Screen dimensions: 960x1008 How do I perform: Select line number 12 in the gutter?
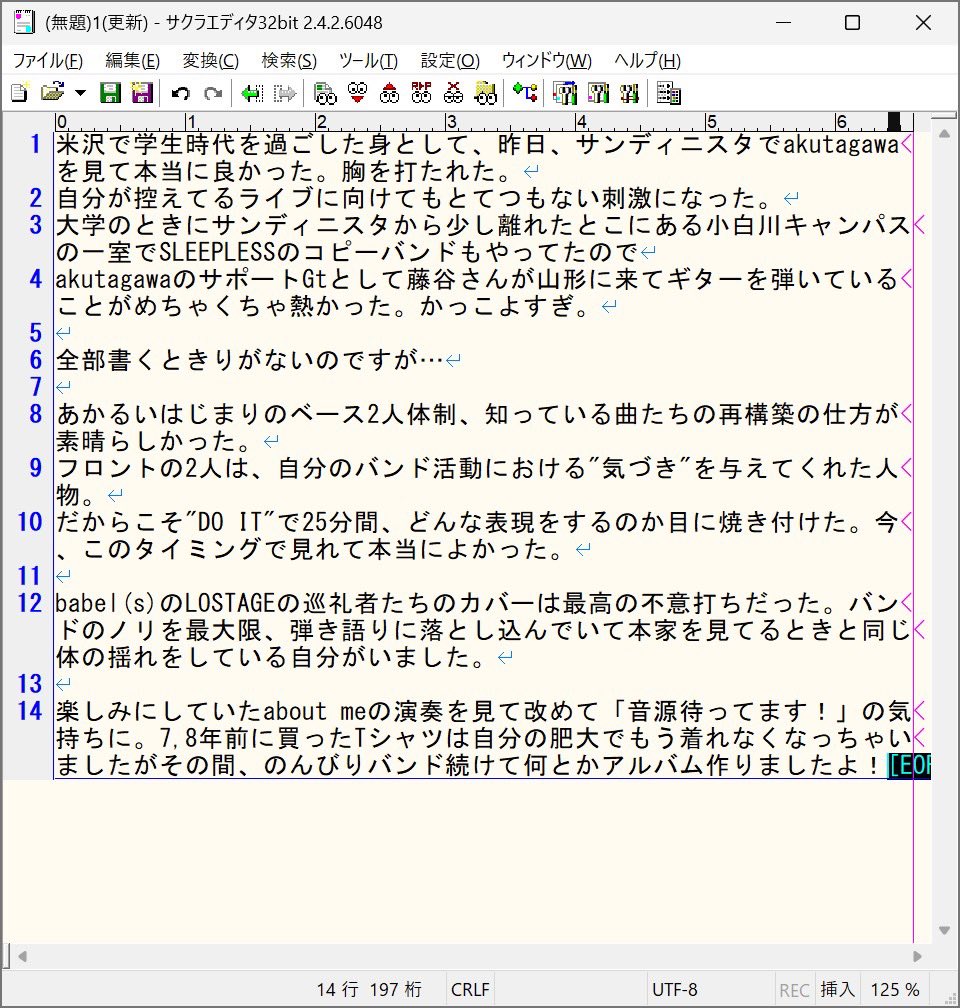pos(30,603)
